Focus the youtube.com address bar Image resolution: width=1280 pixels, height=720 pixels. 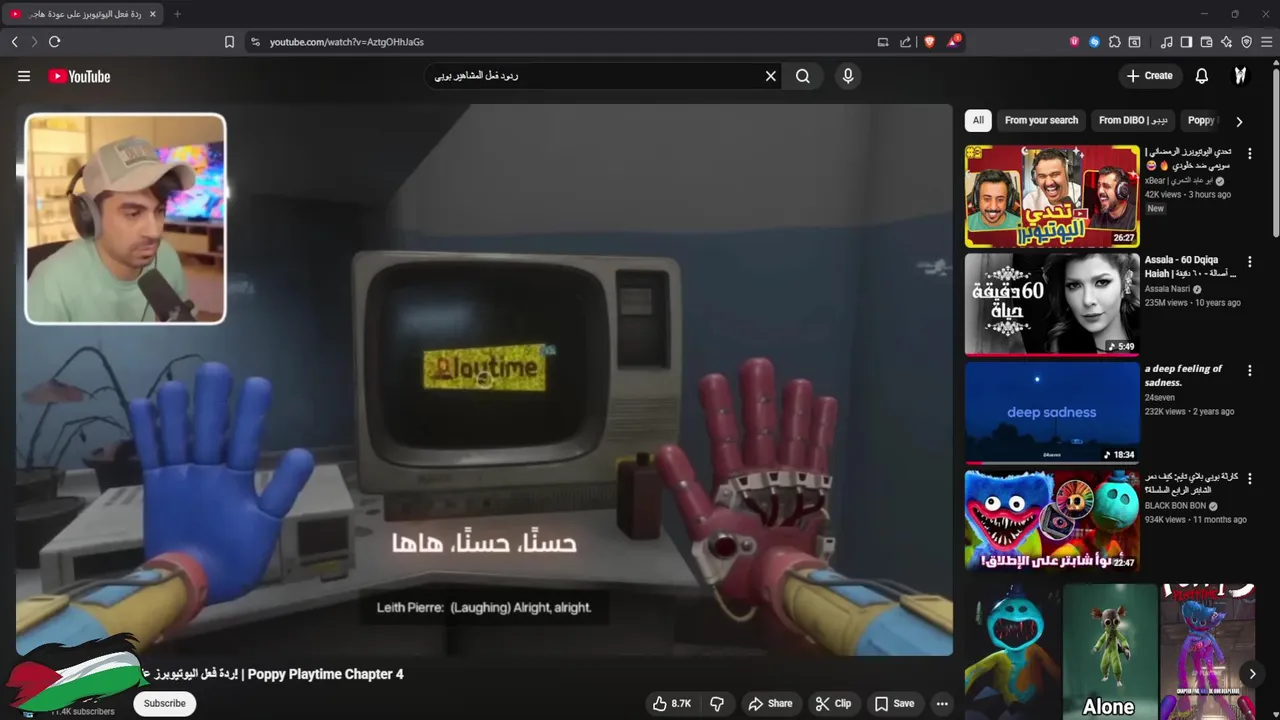pos(560,42)
